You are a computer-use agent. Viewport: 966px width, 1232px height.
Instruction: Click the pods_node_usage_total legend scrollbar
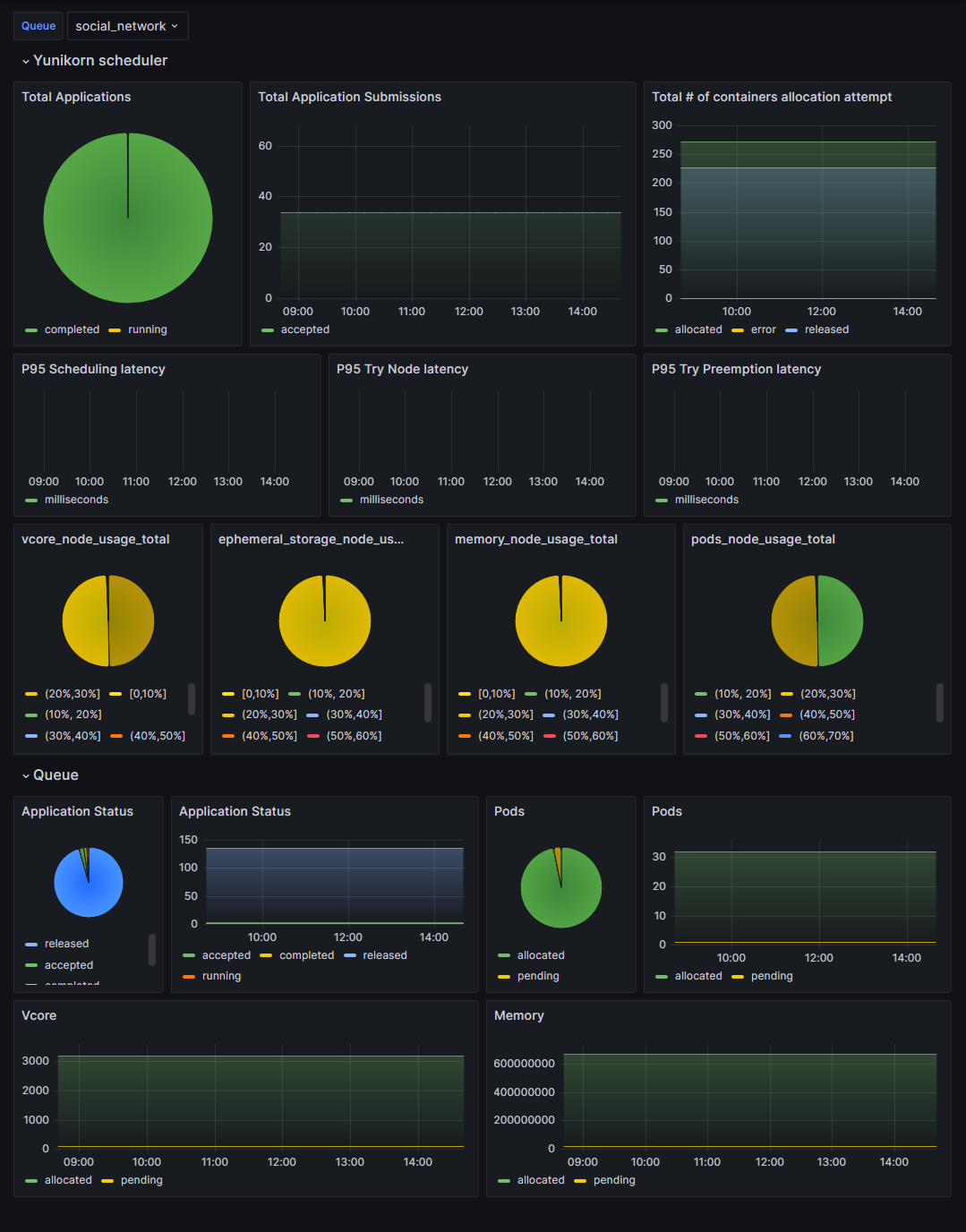click(x=939, y=702)
